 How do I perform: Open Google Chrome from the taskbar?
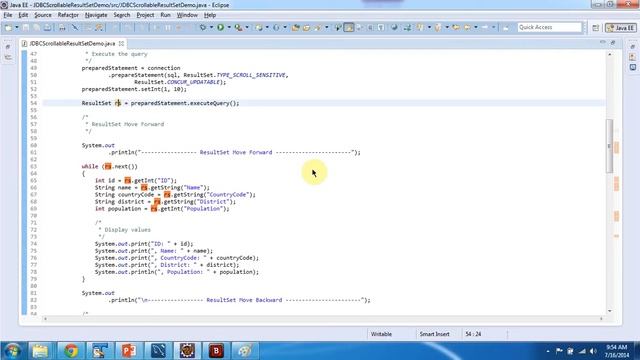[71, 351]
